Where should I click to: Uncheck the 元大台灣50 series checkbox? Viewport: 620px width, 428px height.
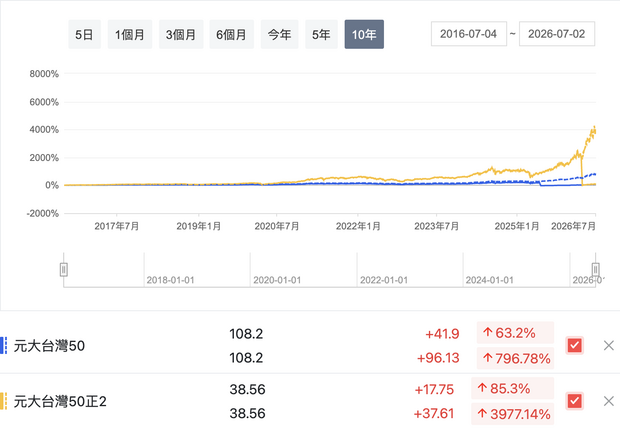pos(574,345)
